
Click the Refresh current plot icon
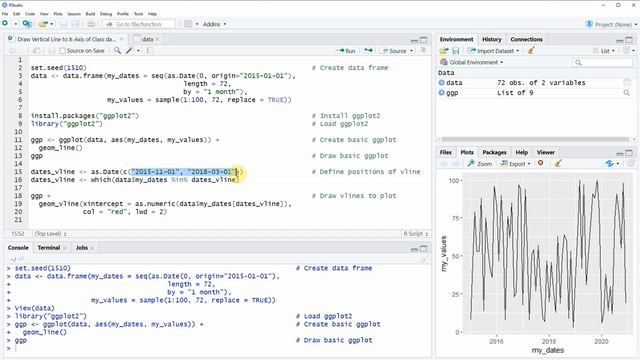click(x=609, y=163)
